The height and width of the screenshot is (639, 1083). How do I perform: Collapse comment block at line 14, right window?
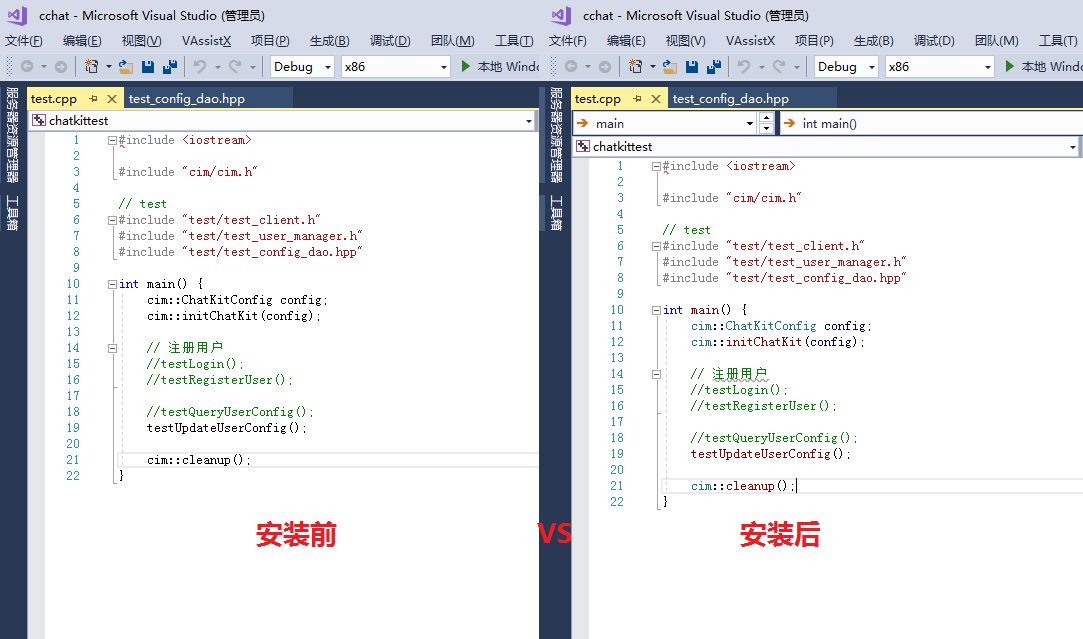coord(656,374)
